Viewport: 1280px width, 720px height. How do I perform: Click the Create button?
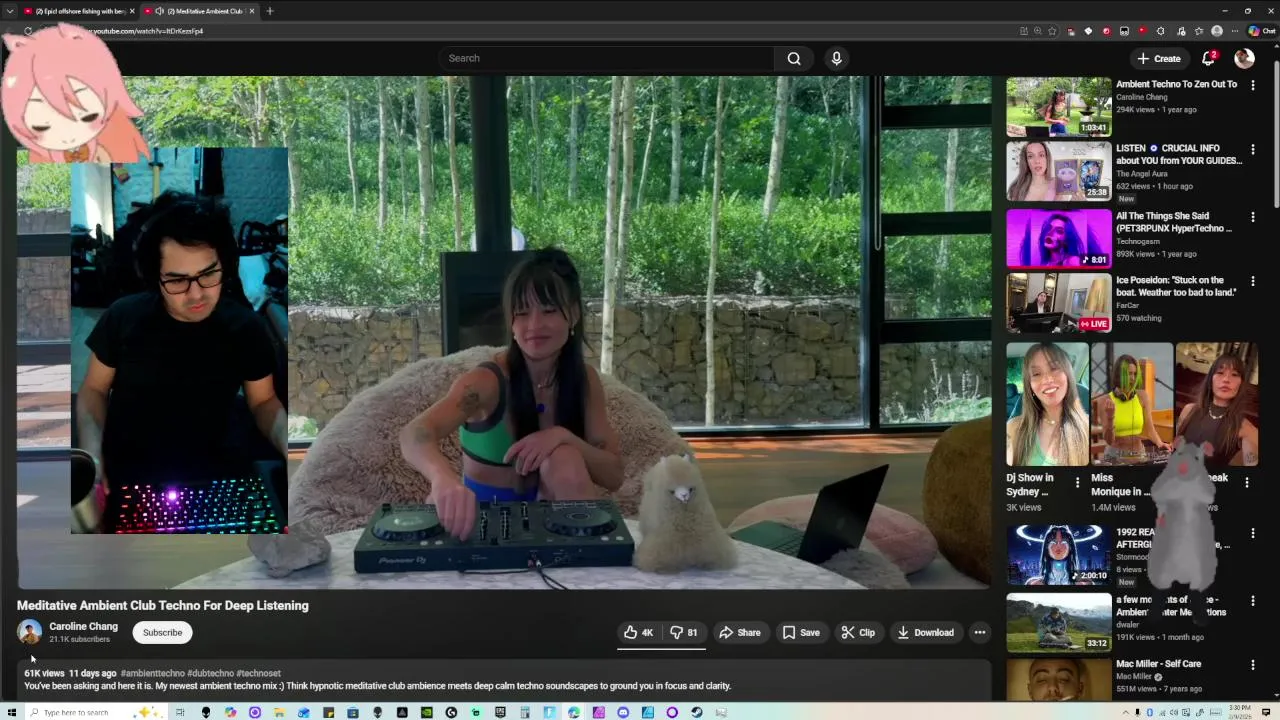coord(1159,58)
